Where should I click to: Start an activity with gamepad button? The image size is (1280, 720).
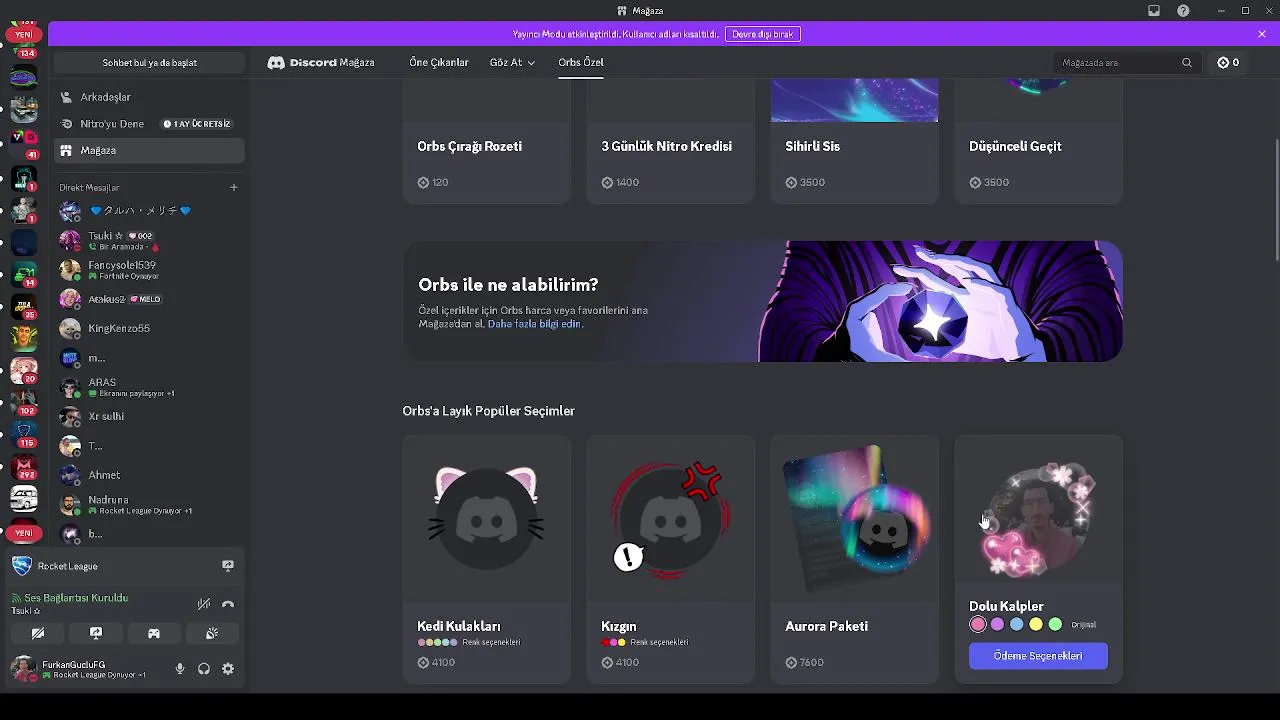154,633
